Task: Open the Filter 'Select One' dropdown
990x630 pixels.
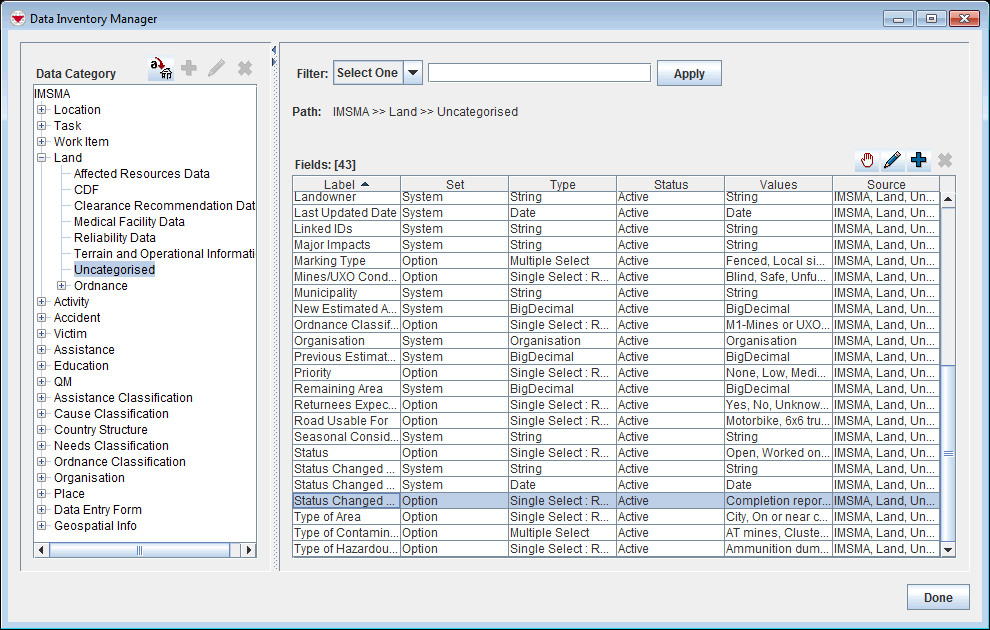Action: coord(412,73)
